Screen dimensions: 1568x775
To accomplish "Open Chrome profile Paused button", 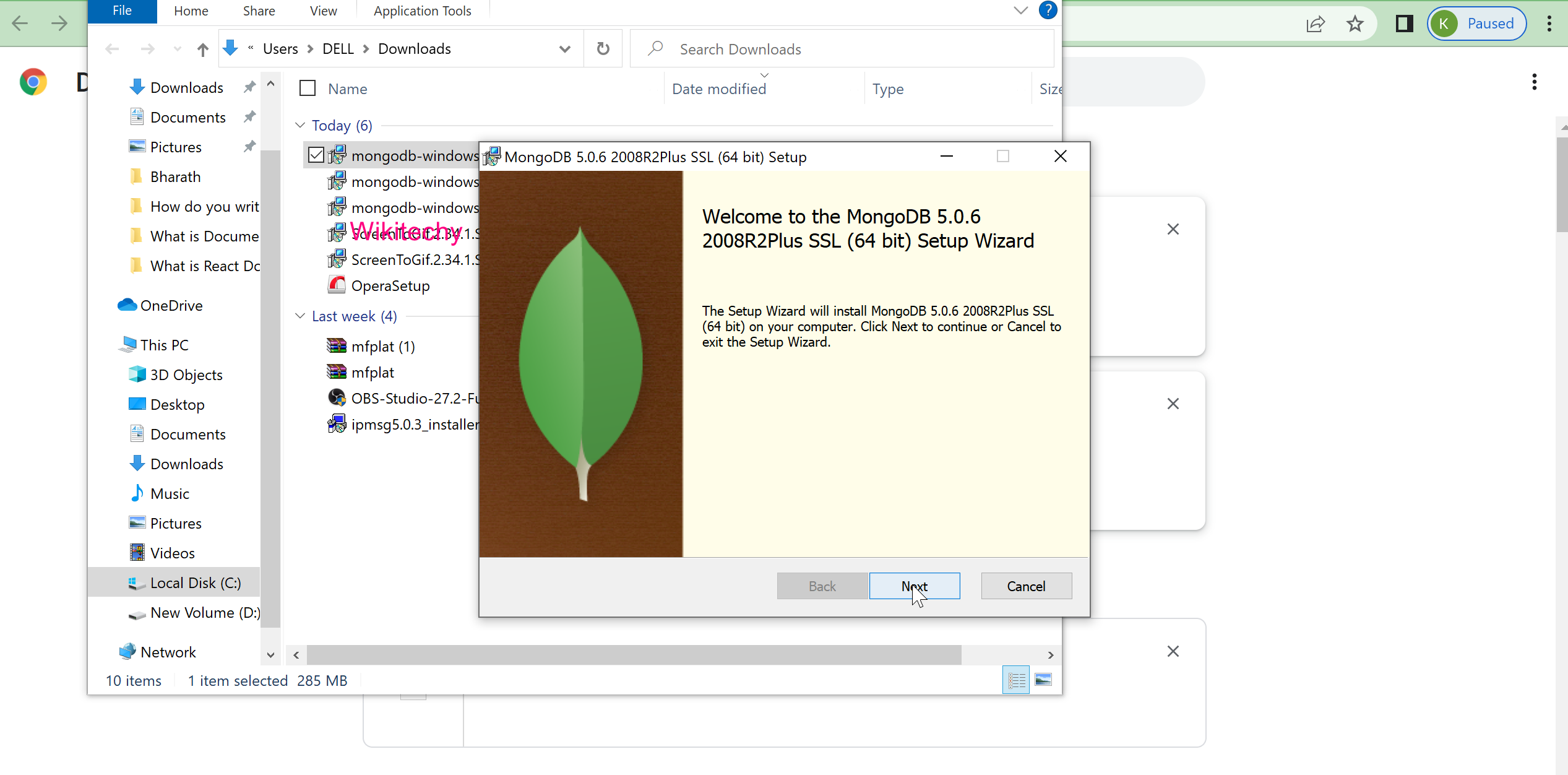I will click(1476, 24).
